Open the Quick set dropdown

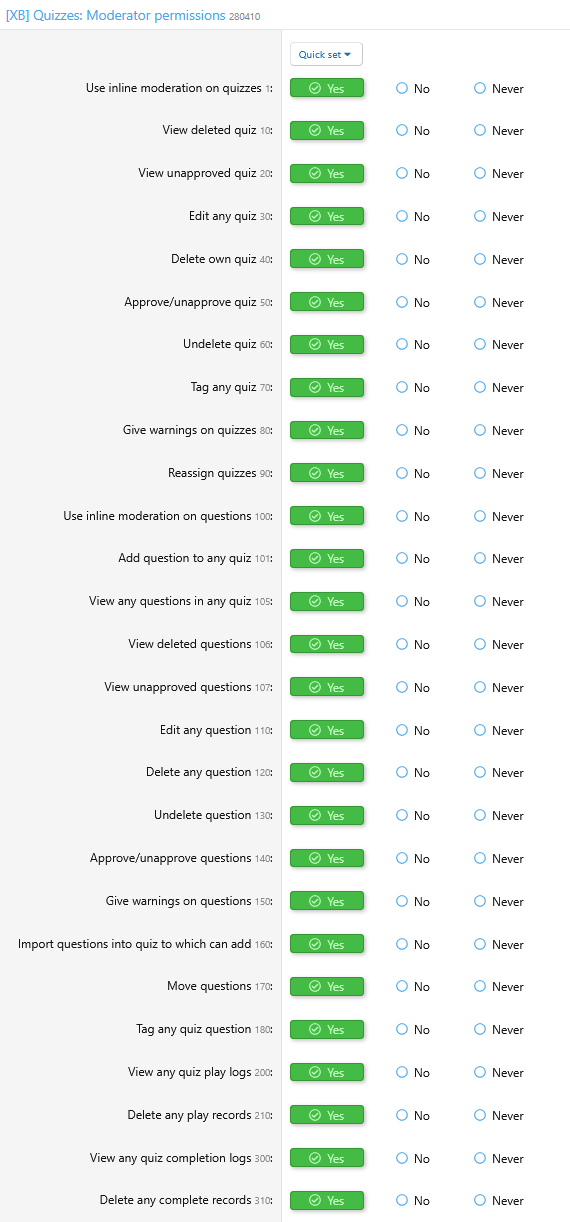pos(326,54)
